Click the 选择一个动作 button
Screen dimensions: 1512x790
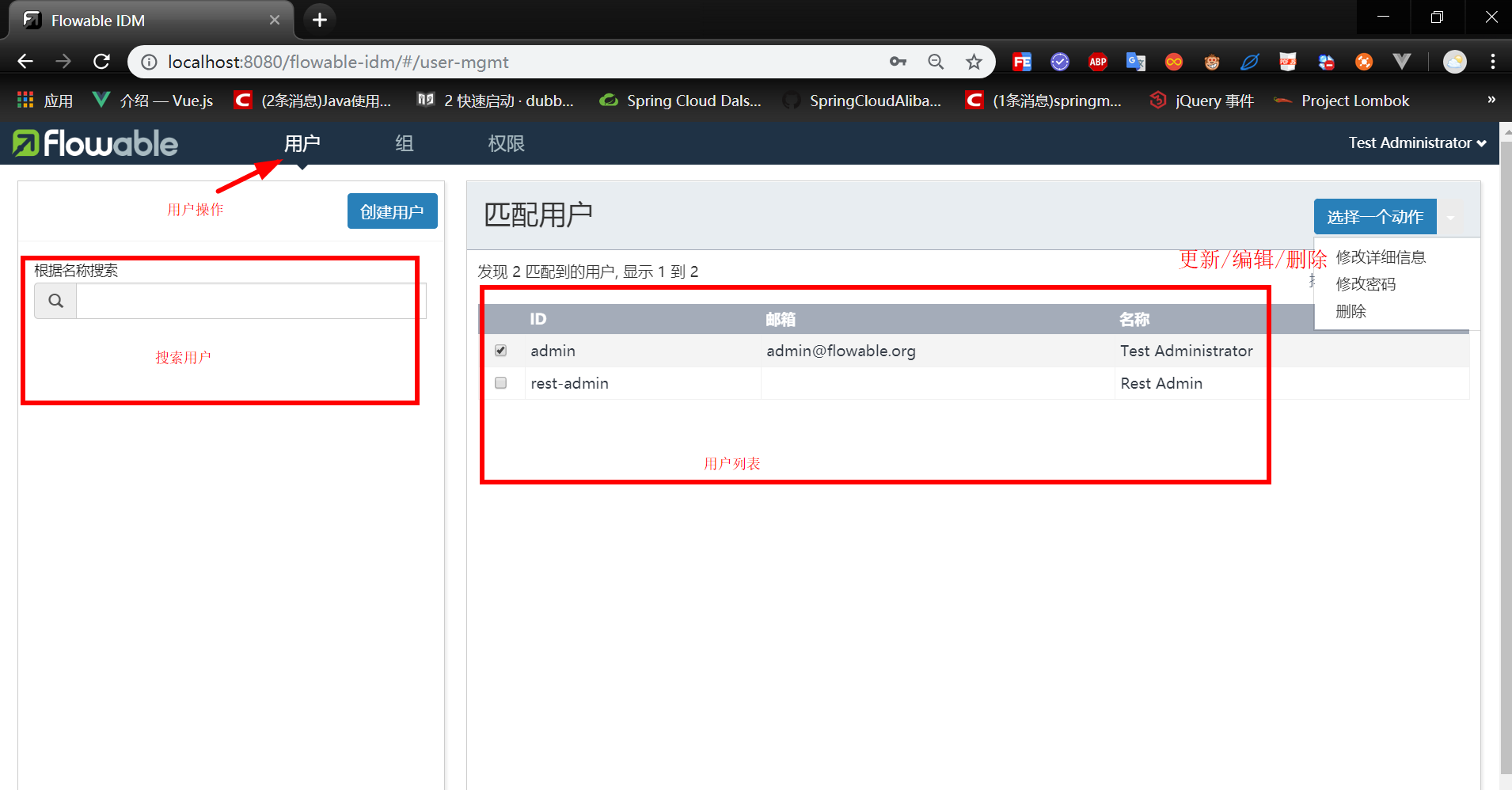tap(1375, 217)
